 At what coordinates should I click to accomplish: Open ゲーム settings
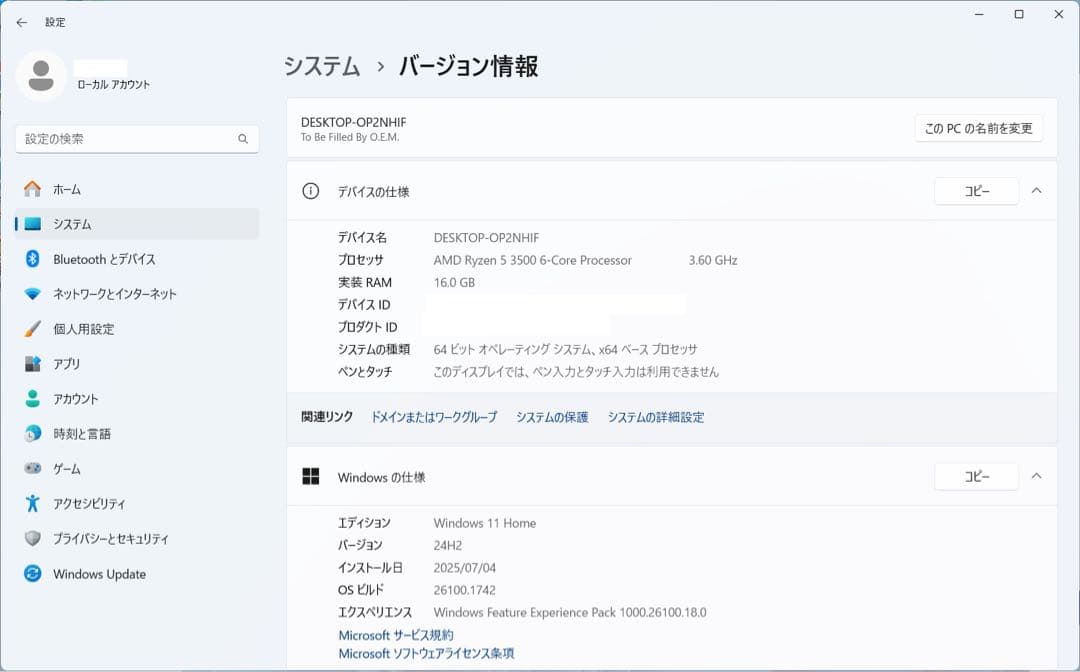point(66,468)
